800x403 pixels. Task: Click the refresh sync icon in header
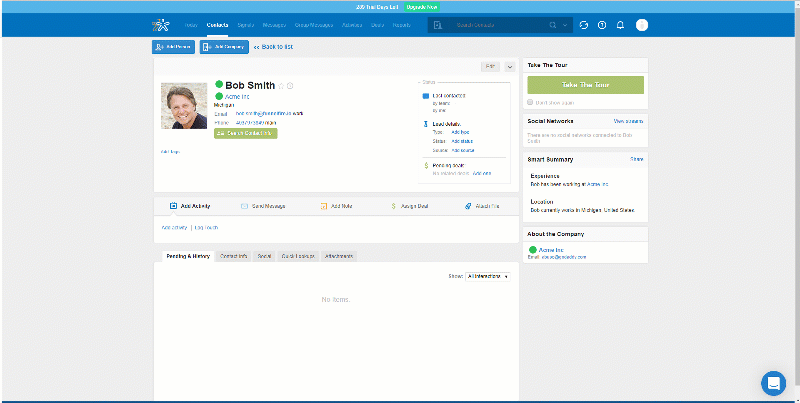[x=584, y=25]
